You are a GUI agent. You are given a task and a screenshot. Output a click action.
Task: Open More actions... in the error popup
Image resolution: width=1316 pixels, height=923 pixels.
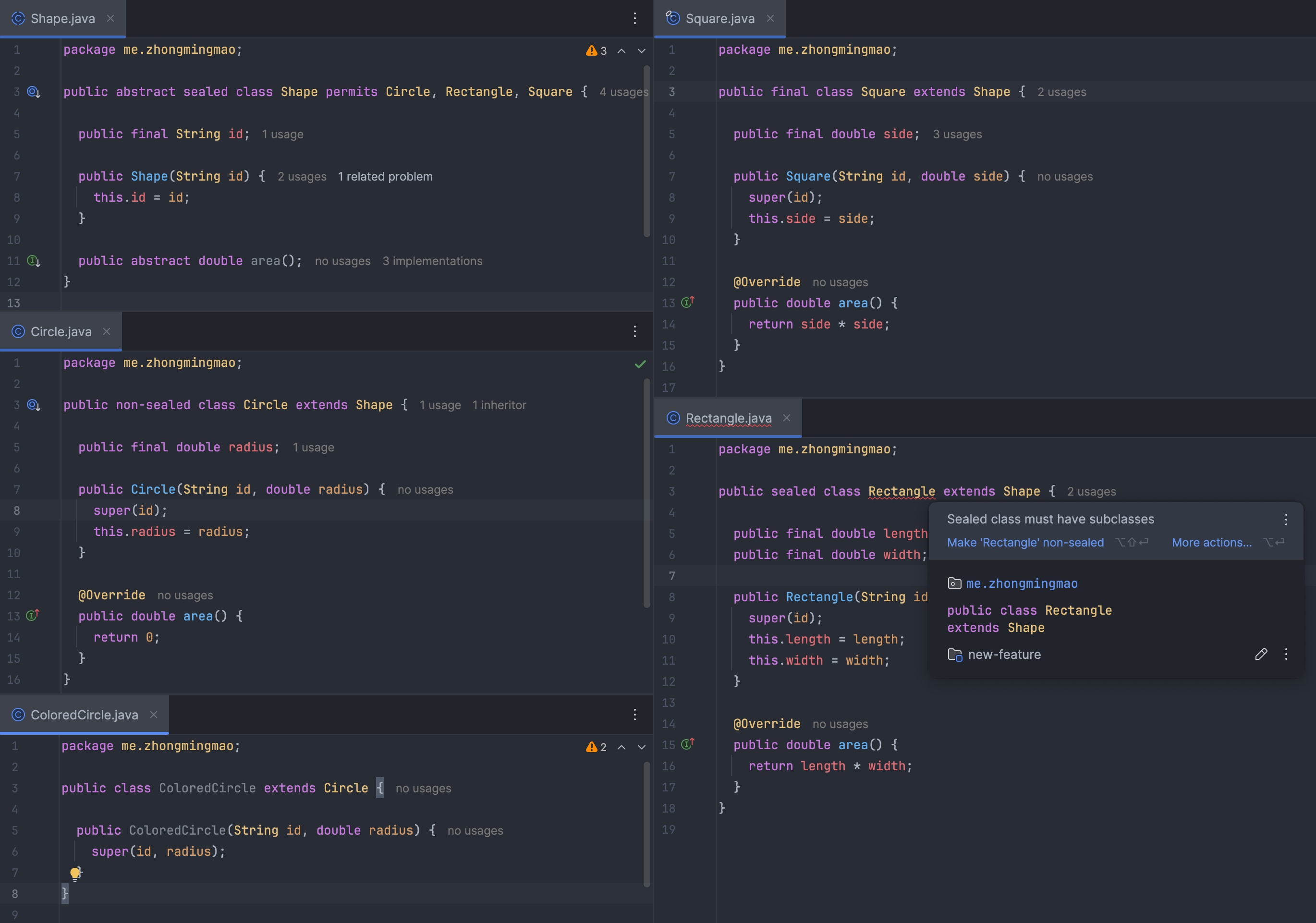[1211, 543]
